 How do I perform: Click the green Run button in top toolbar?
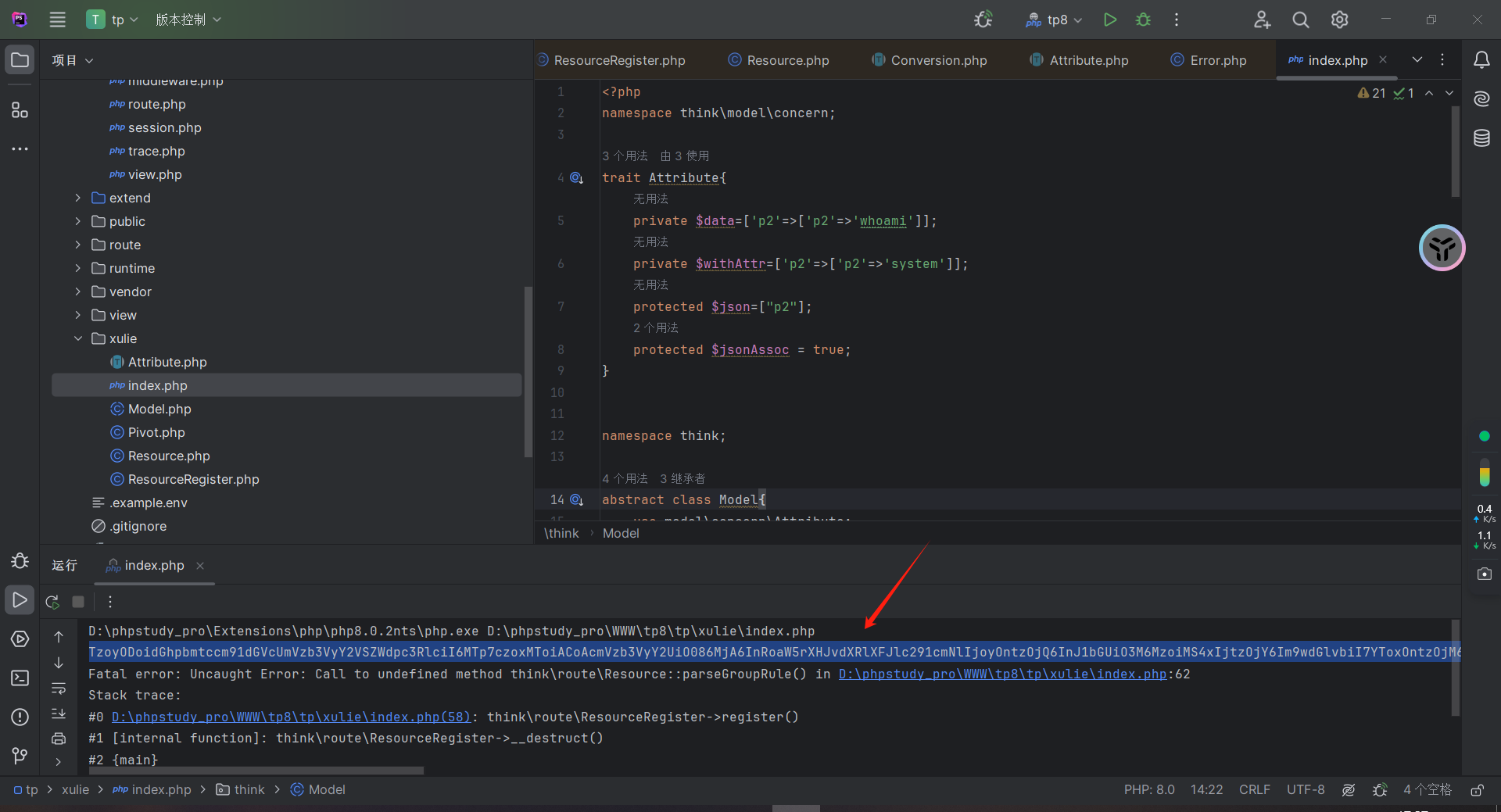(x=1109, y=20)
